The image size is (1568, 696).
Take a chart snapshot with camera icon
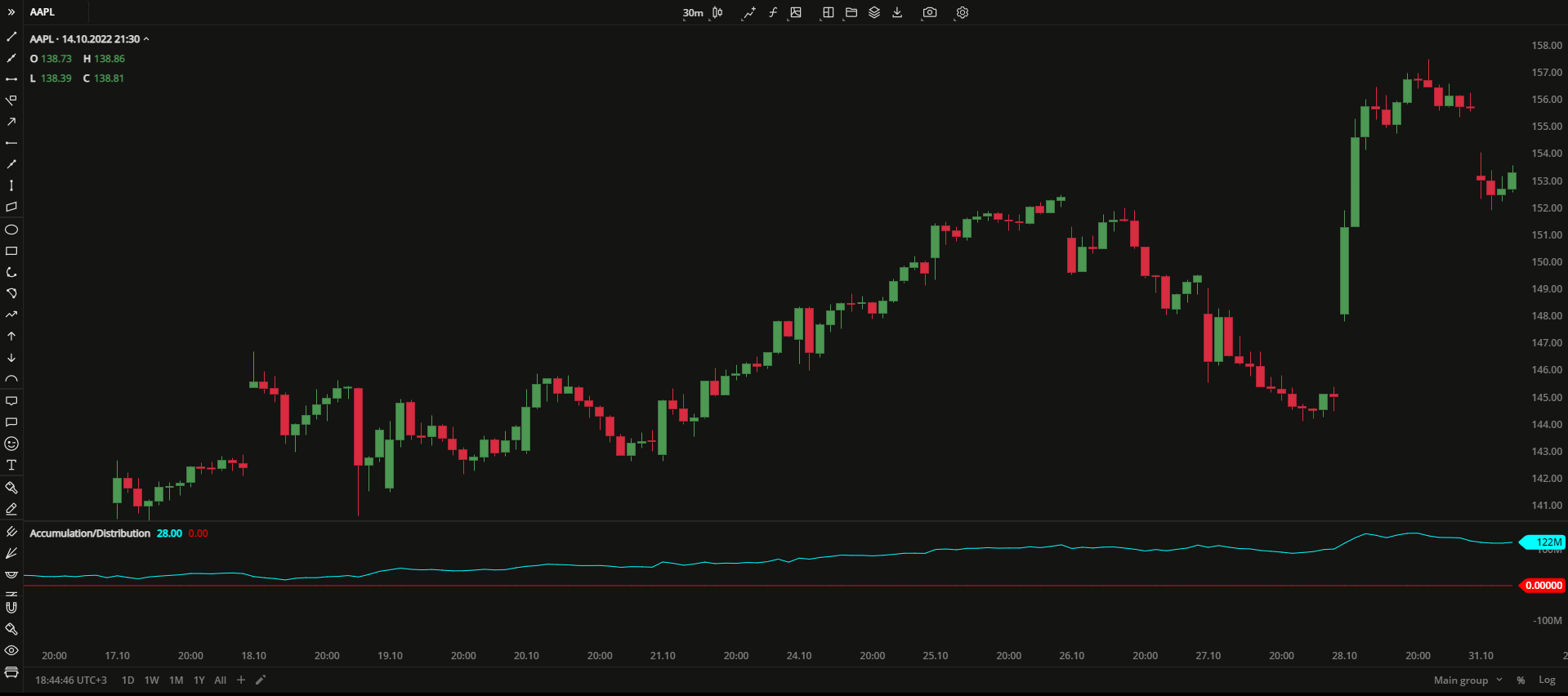[x=930, y=12]
